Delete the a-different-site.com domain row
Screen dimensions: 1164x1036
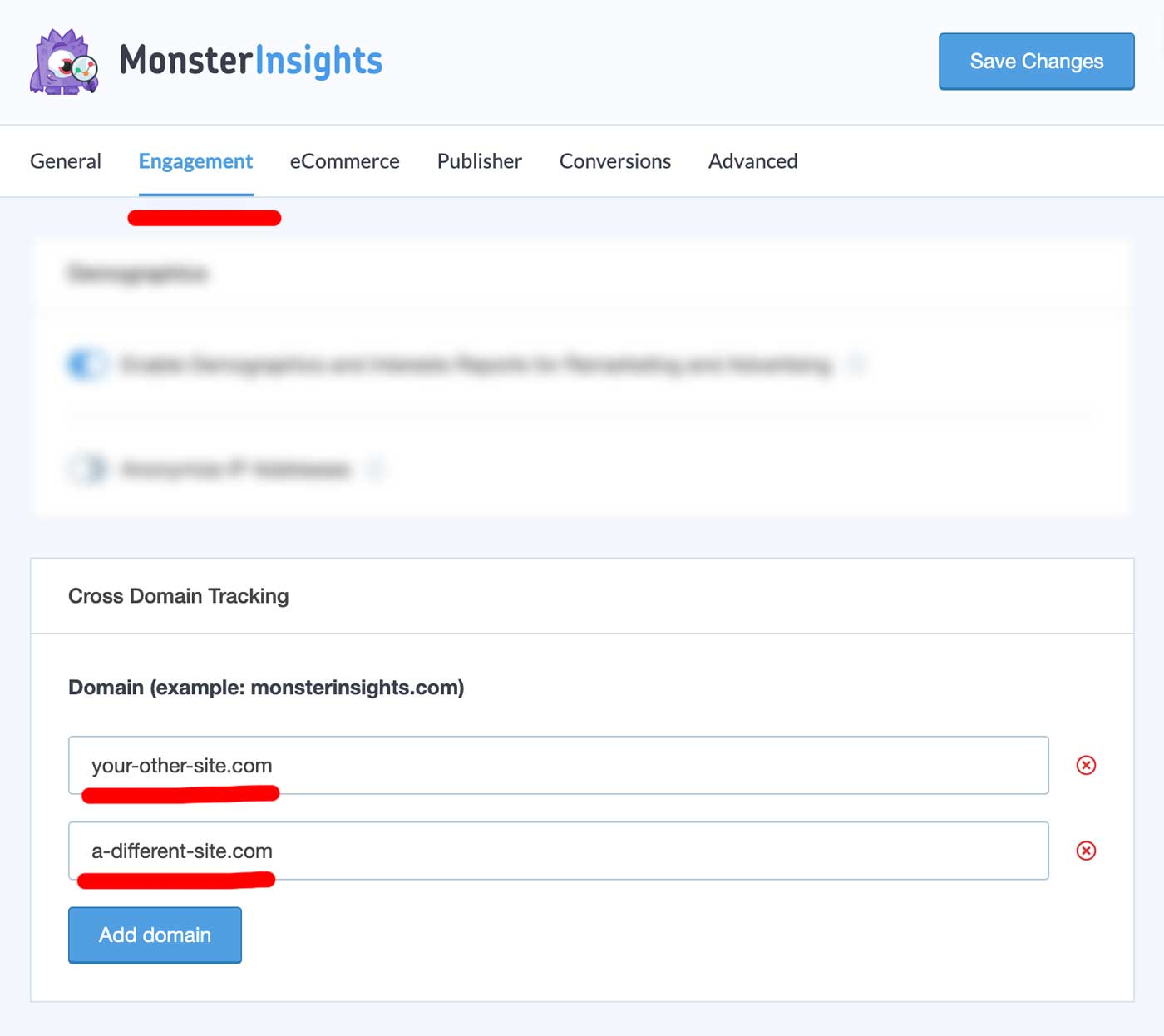tap(1086, 851)
